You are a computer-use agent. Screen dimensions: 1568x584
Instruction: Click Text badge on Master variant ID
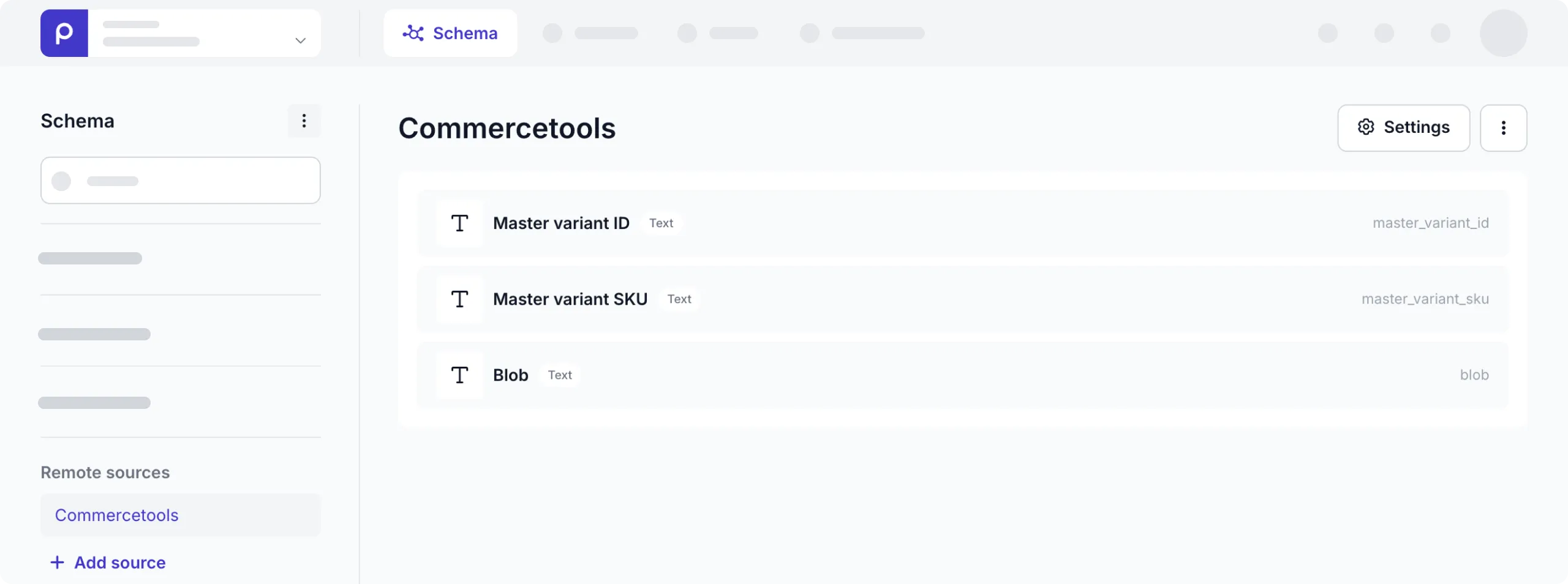(661, 223)
